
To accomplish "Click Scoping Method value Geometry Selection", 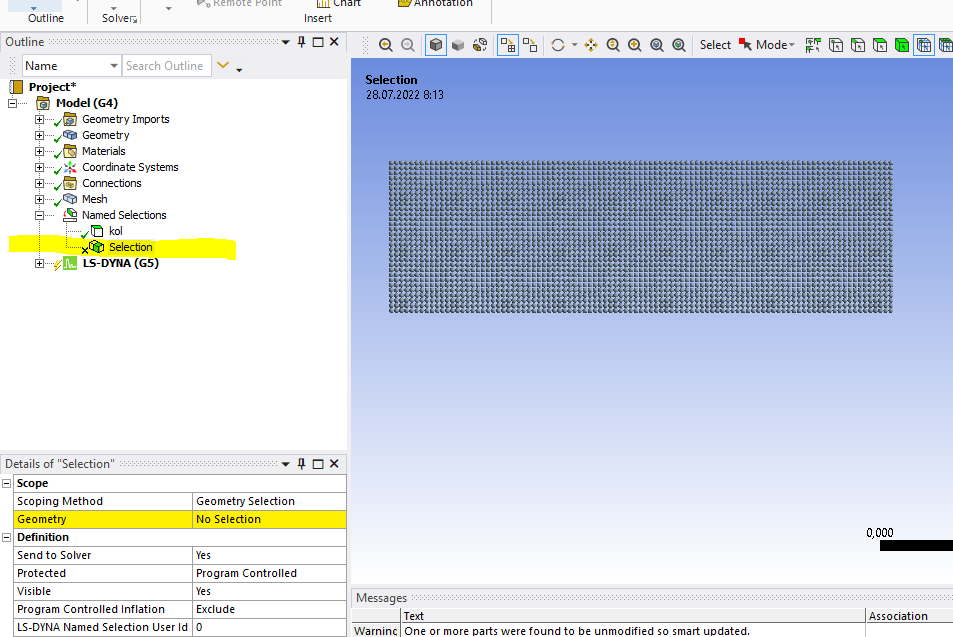I will (x=269, y=501).
